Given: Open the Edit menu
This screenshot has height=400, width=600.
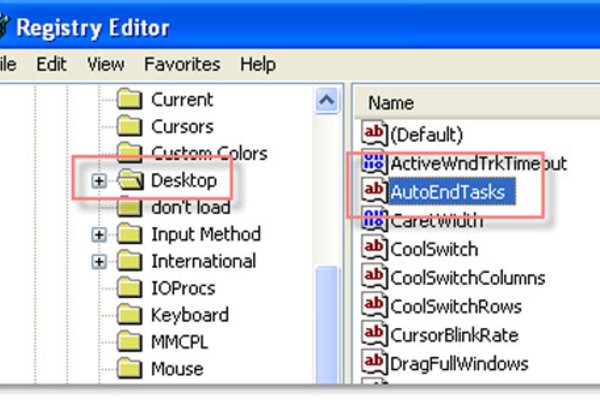Looking at the screenshot, I should tap(51, 64).
